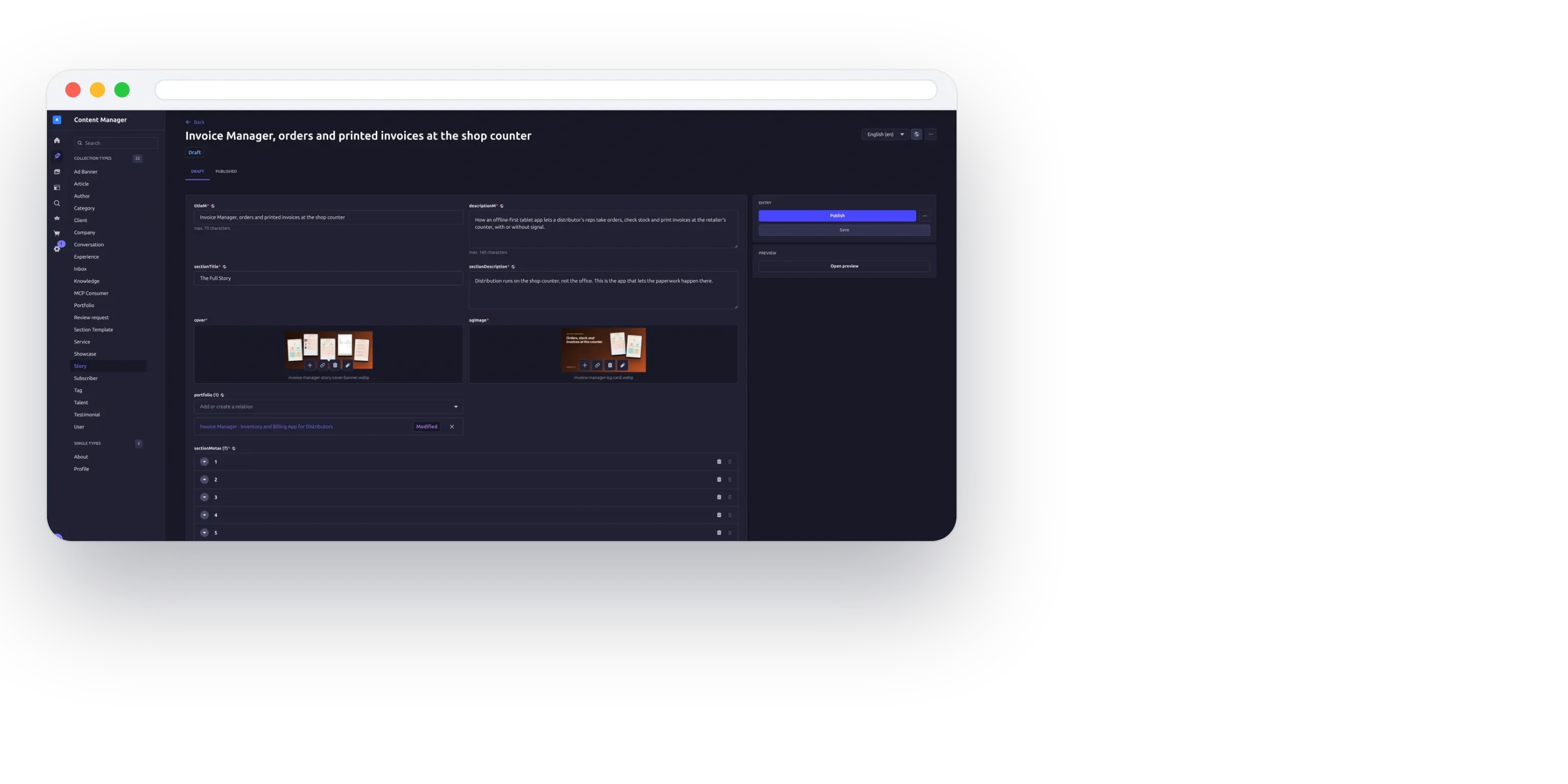
Task: Click the crown icon in sidebar
Action: coord(57,218)
